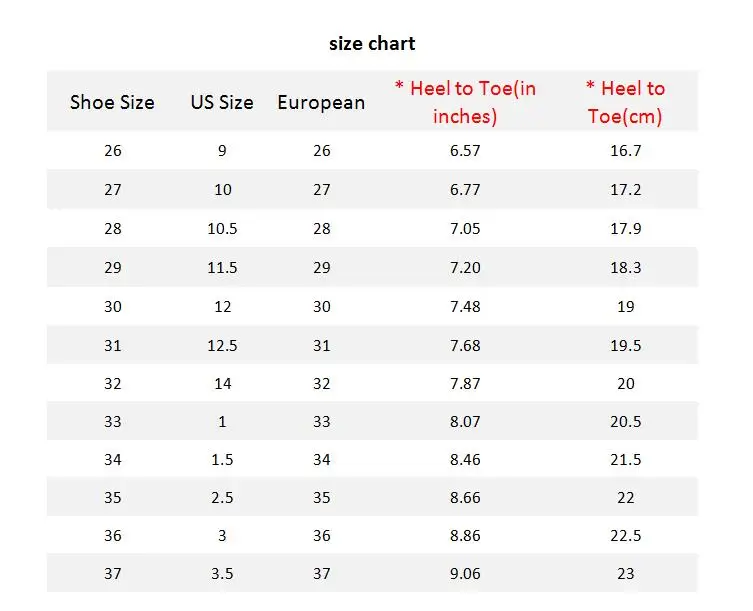
Task: Click the red 'Heel to Toe(in inches)' header
Action: (x=465, y=102)
